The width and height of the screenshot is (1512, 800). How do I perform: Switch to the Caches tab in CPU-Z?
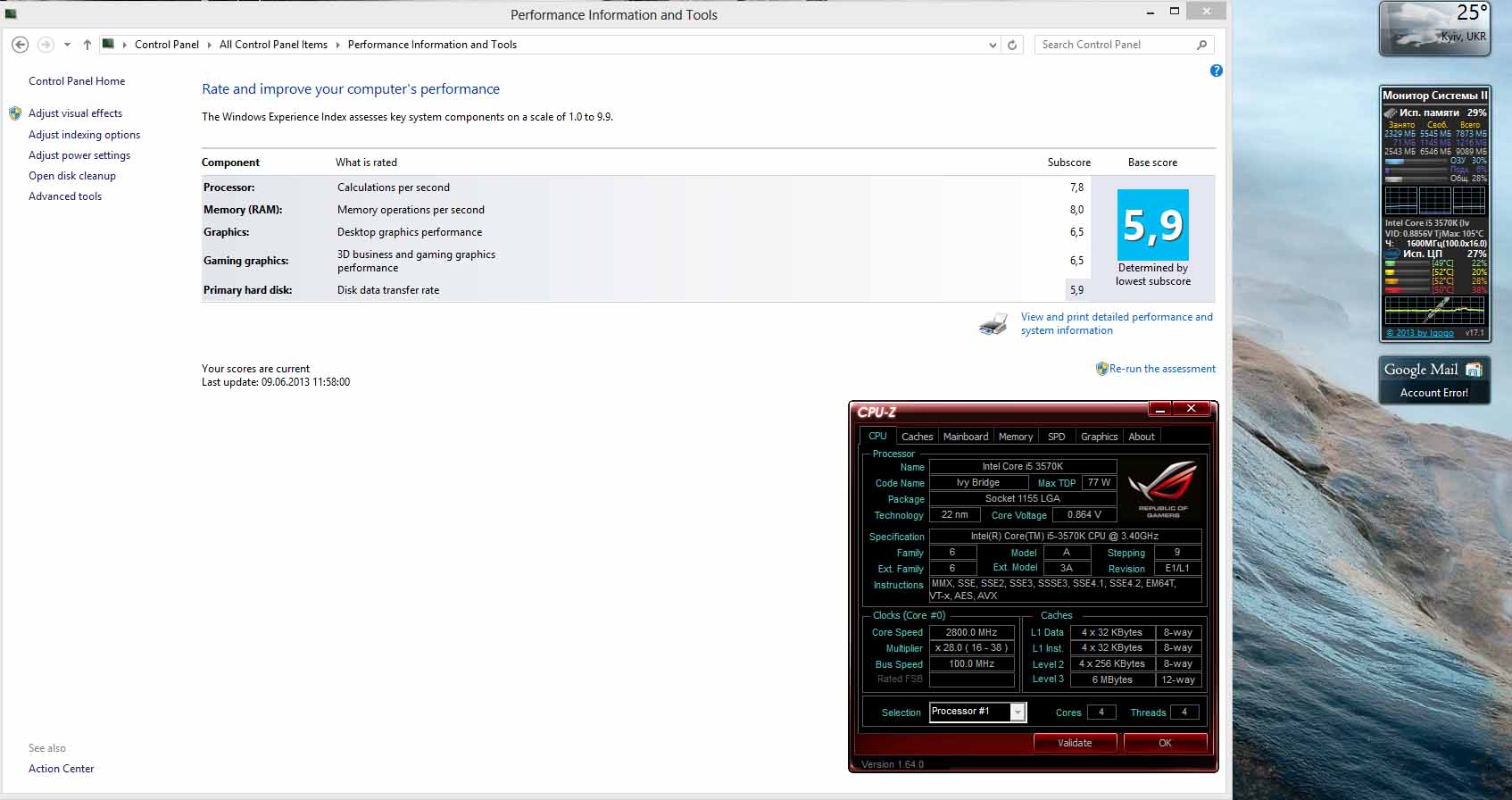[917, 437]
